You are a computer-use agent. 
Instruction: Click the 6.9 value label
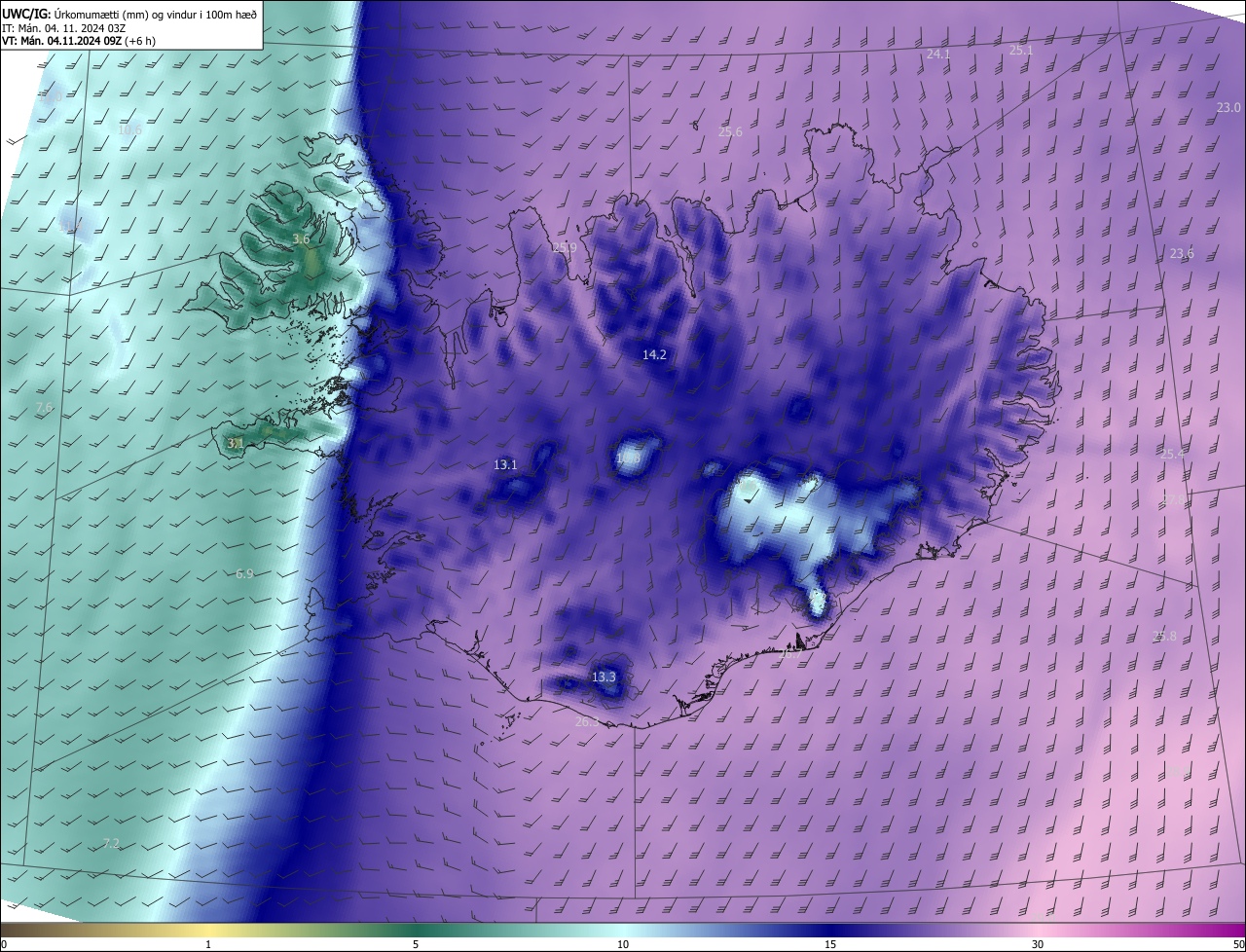244,574
